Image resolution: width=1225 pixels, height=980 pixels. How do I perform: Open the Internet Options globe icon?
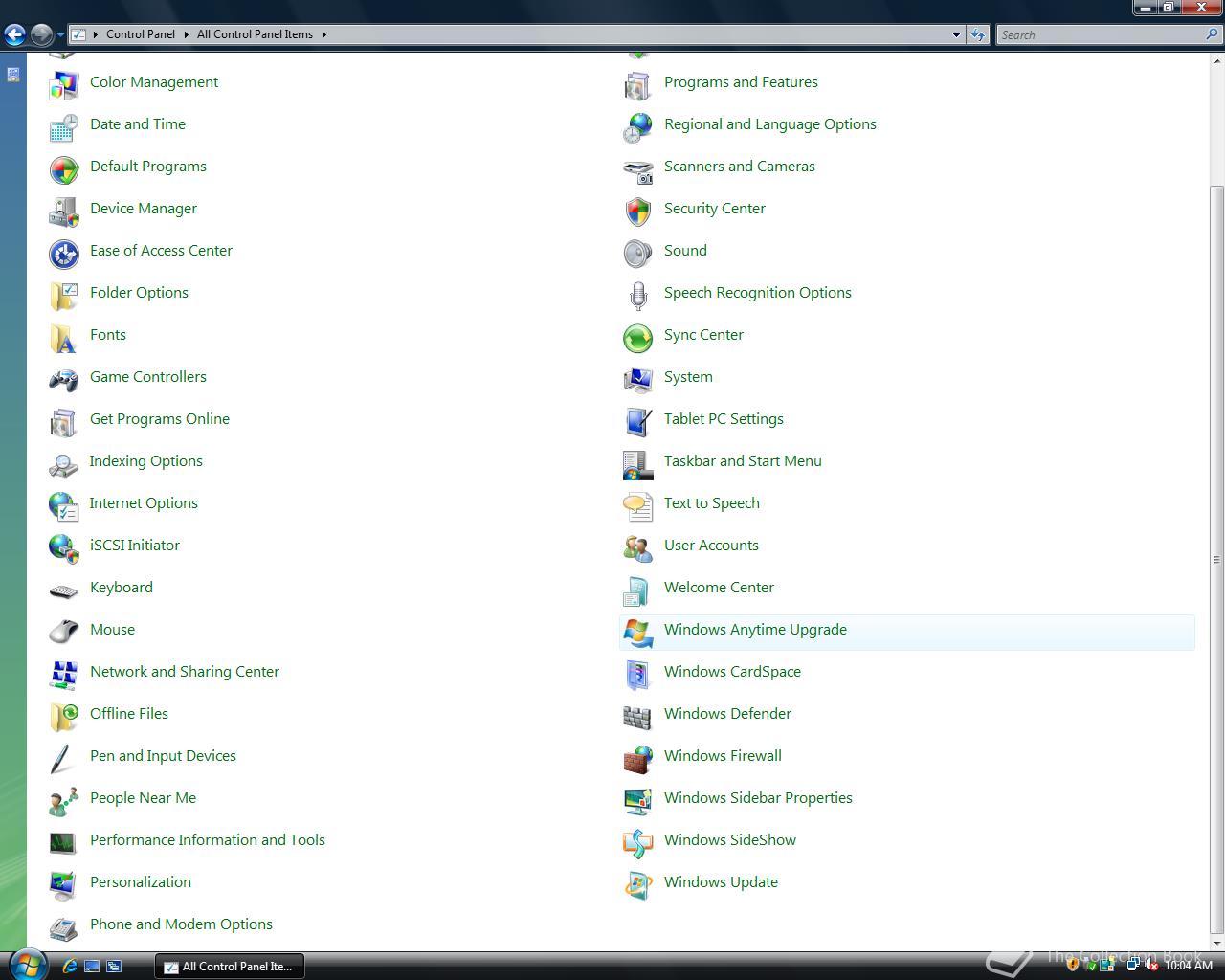63,505
